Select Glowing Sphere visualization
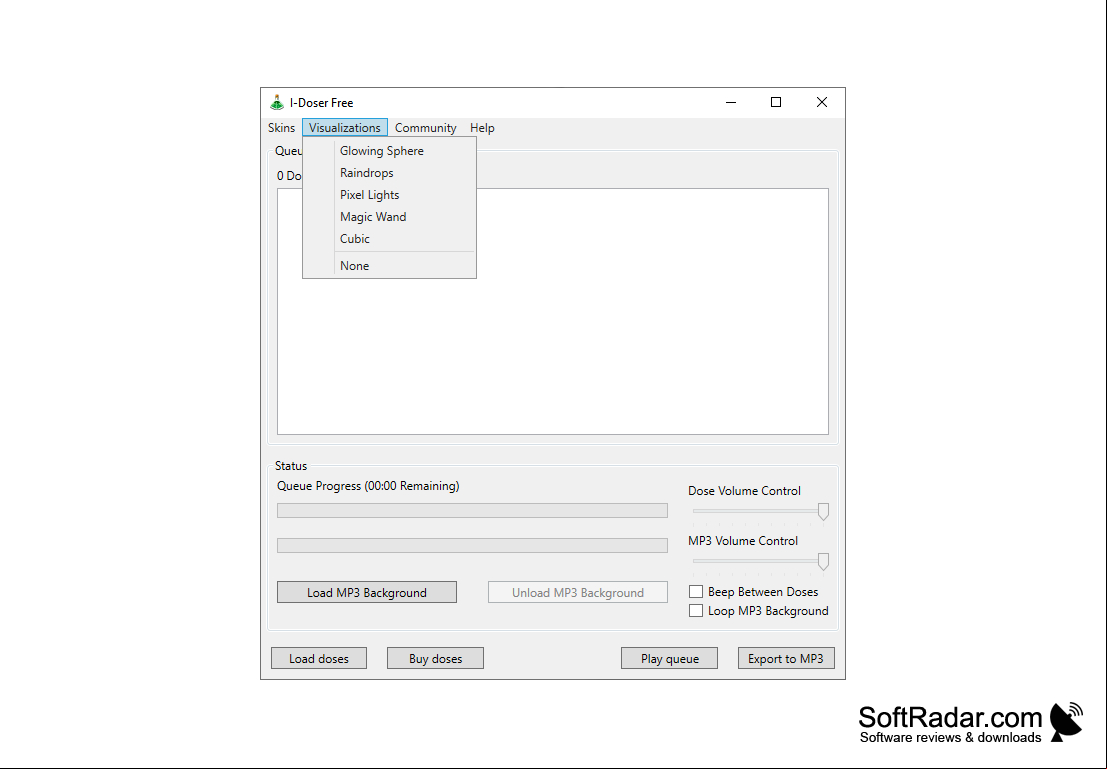The image size is (1107, 769). click(x=390, y=150)
